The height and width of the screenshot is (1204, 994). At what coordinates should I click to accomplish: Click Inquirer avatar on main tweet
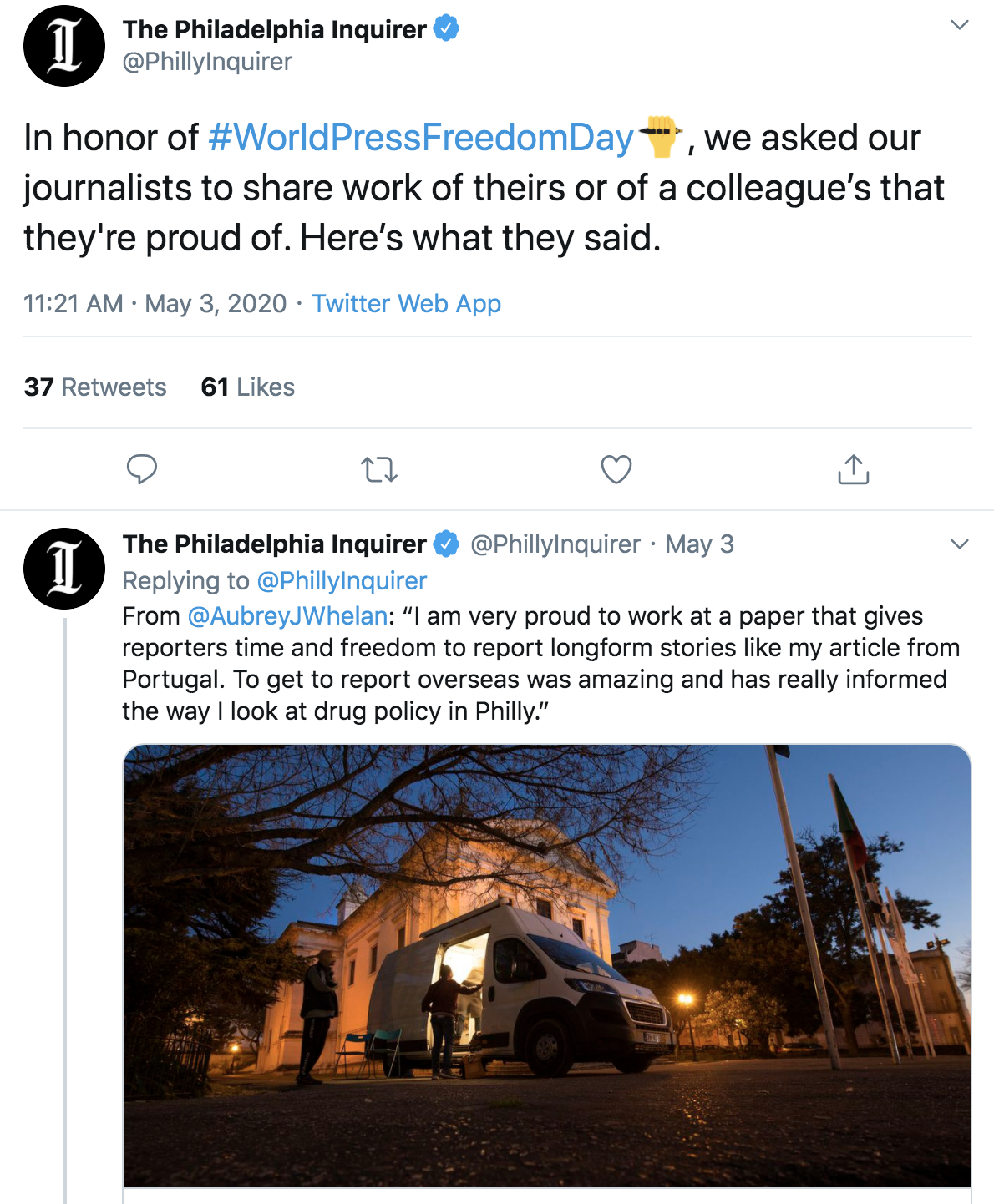pyautogui.click(x=64, y=46)
